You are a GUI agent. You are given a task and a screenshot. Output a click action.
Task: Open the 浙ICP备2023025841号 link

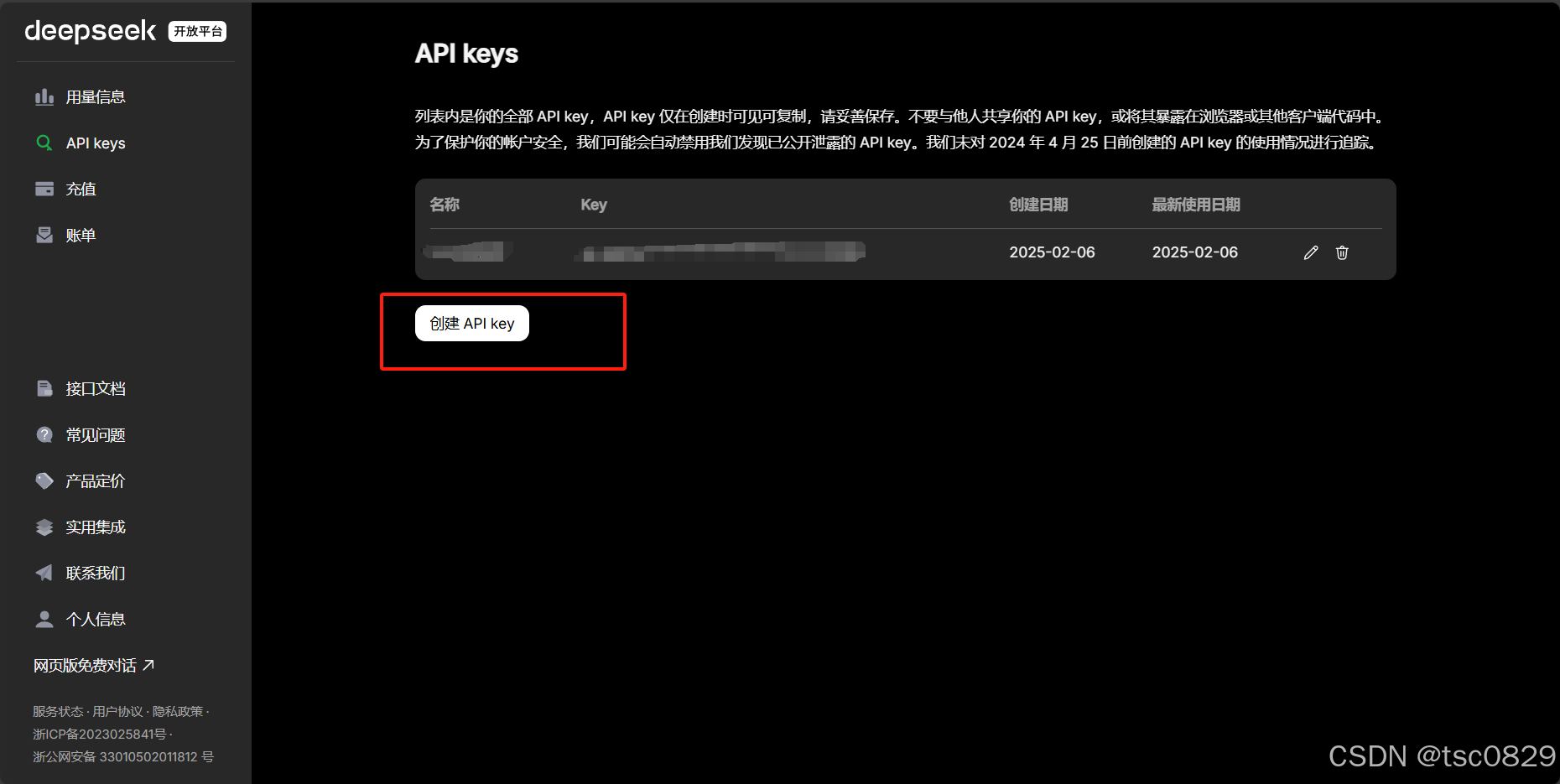click(99, 734)
